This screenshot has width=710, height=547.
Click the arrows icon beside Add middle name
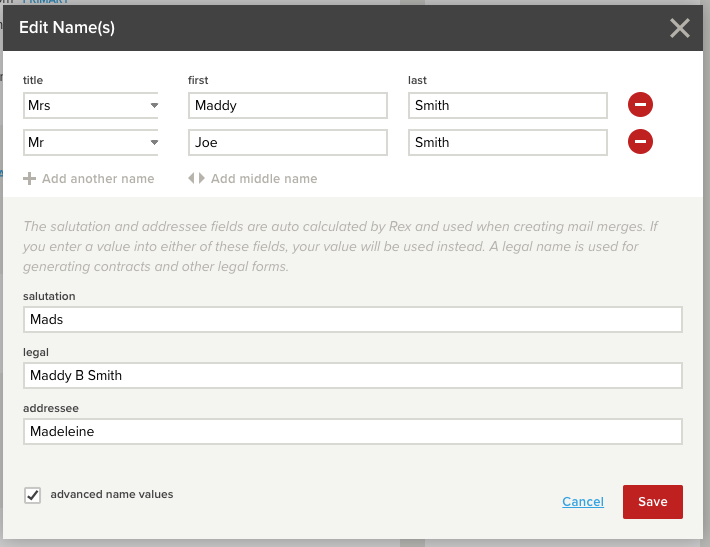pos(197,178)
